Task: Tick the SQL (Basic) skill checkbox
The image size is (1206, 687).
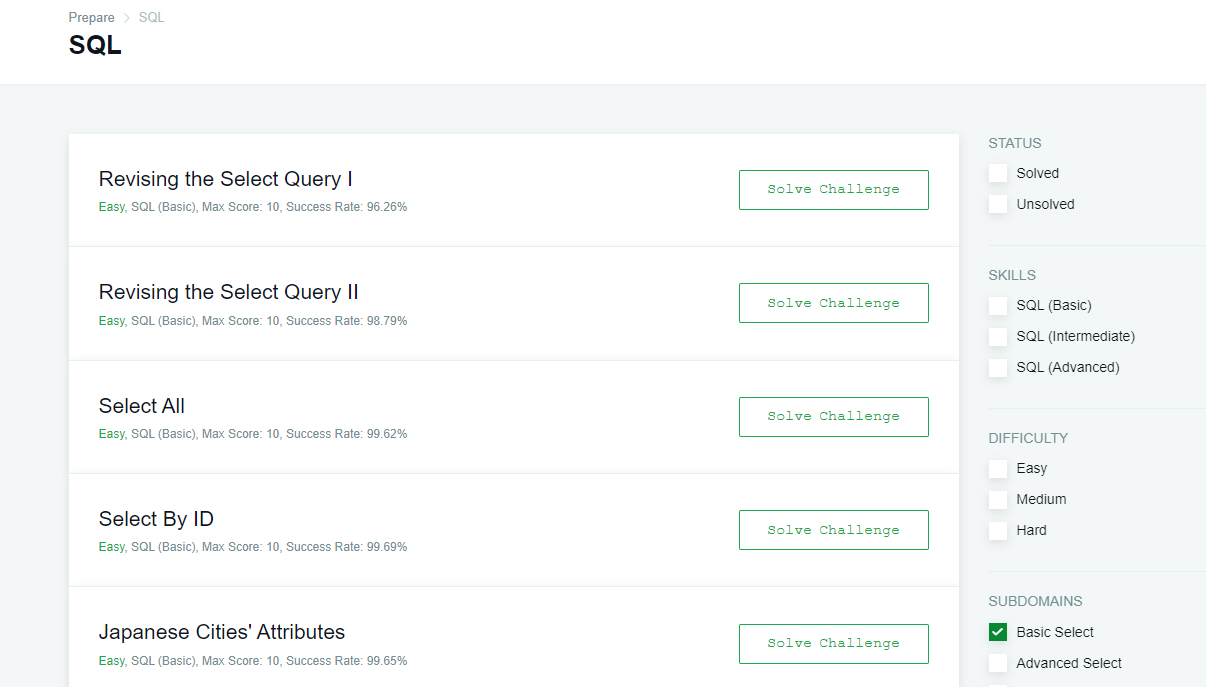Action: 998,306
